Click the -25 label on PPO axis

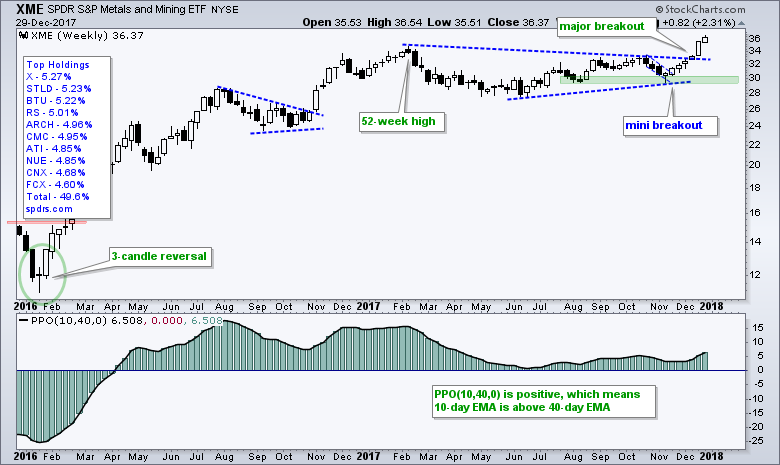[757, 441]
